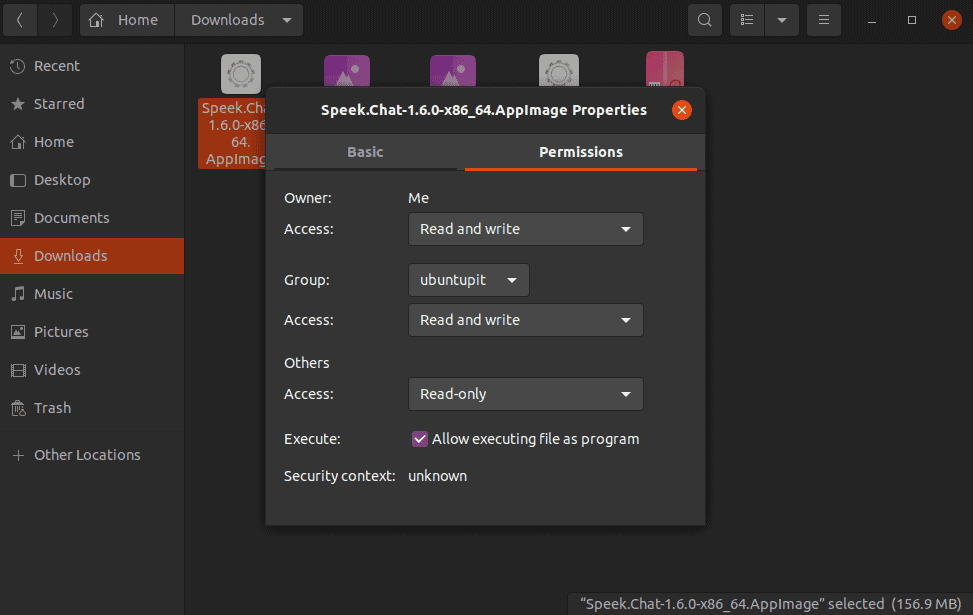Open the Group ubuntupit dropdown

click(469, 280)
